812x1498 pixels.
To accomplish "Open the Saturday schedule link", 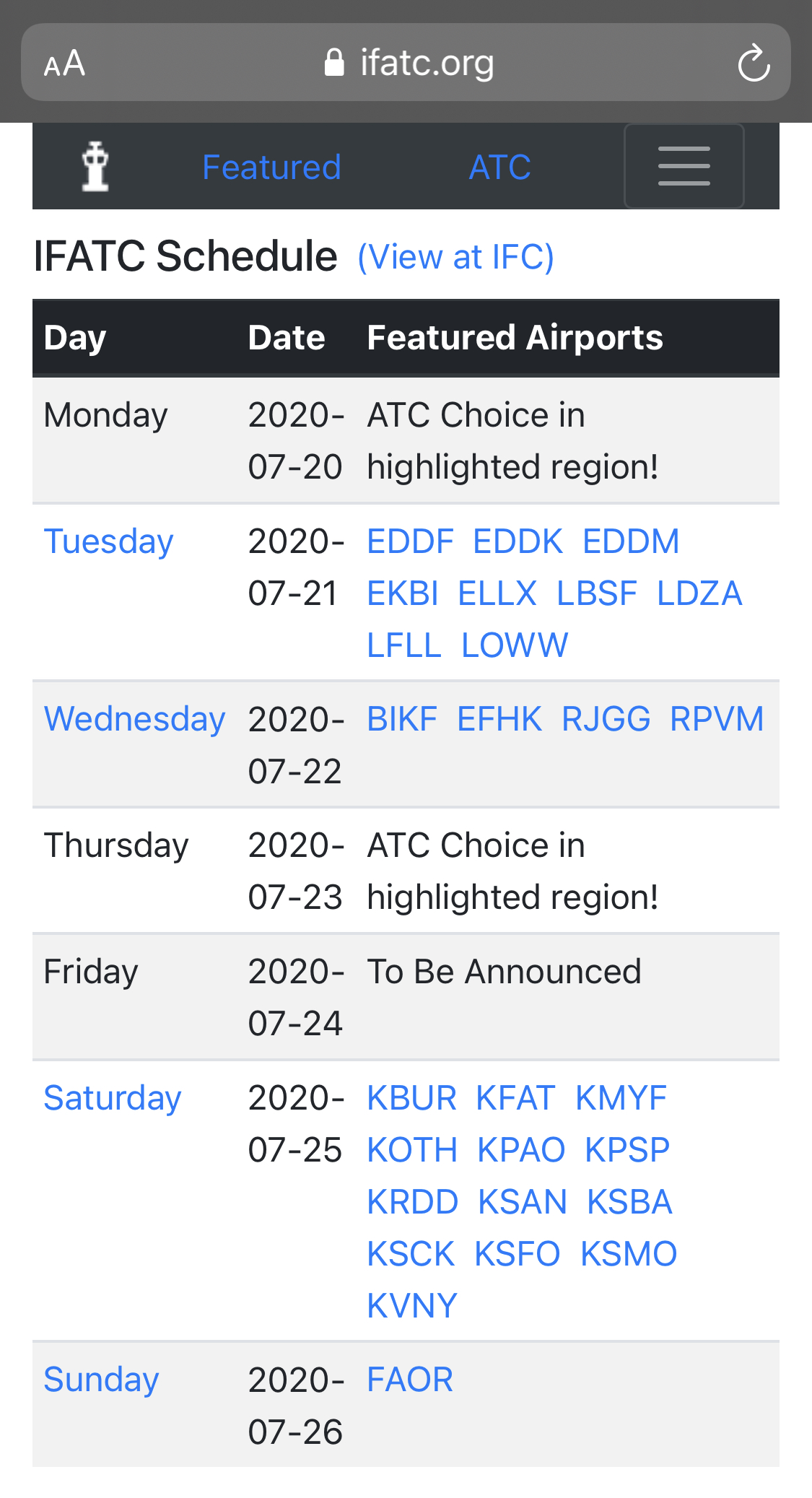I will (x=113, y=1098).
